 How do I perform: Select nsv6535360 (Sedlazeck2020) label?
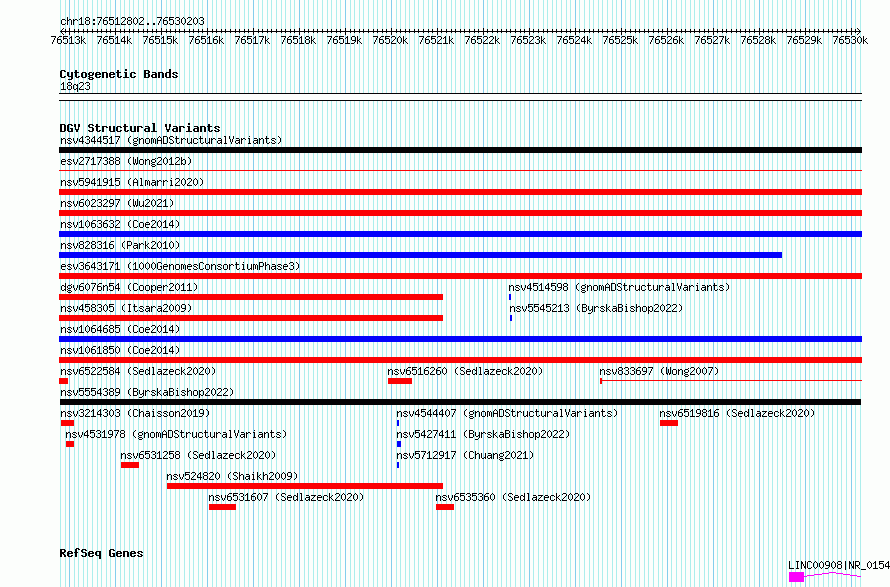pyautogui.click(x=513, y=497)
